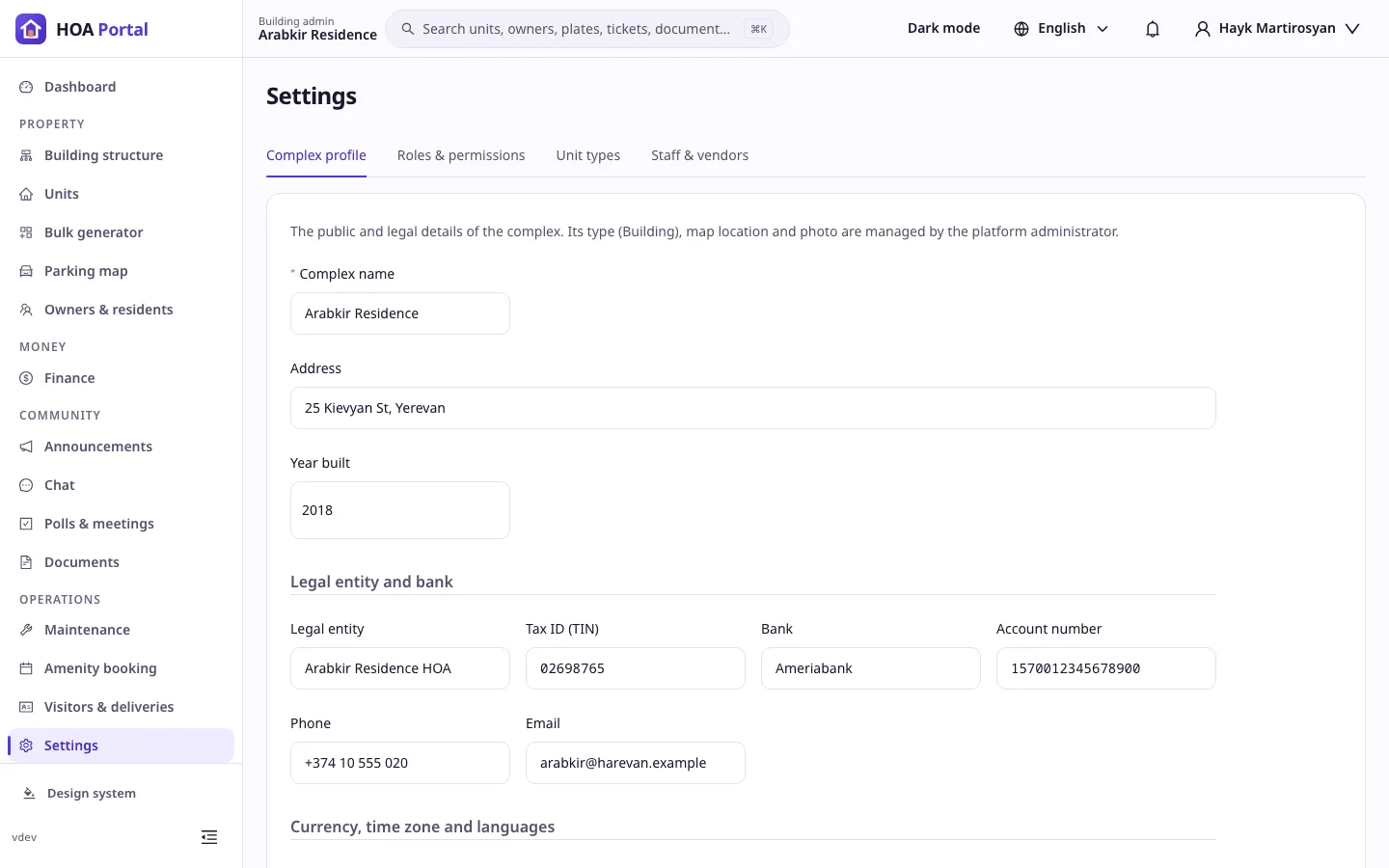The image size is (1389, 868).
Task: Click the Email field
Action: 636,763
